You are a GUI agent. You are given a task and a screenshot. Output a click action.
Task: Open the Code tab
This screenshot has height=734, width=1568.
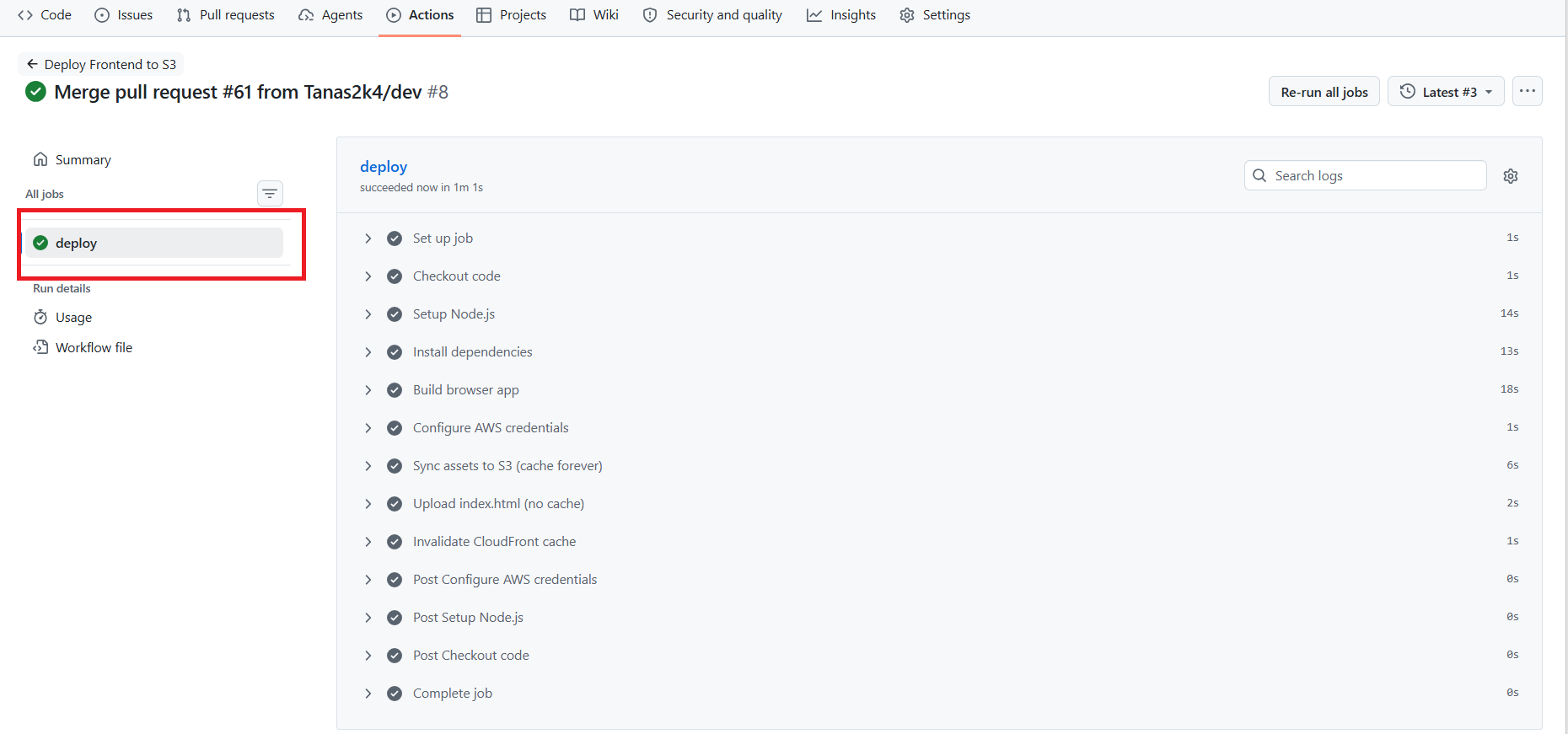[x=45, y=15]
